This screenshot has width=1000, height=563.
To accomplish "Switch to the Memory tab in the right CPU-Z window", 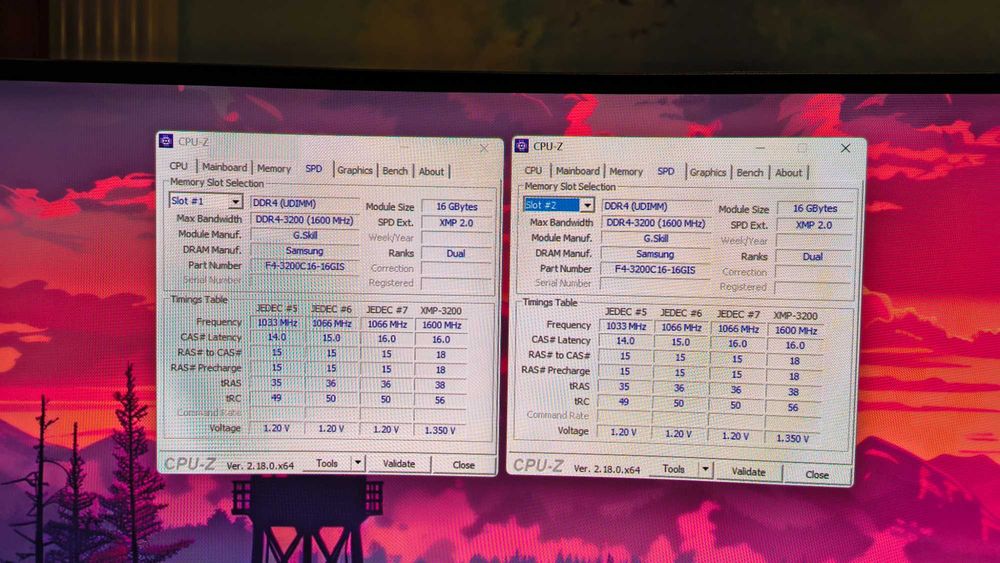I will (626, 172).
